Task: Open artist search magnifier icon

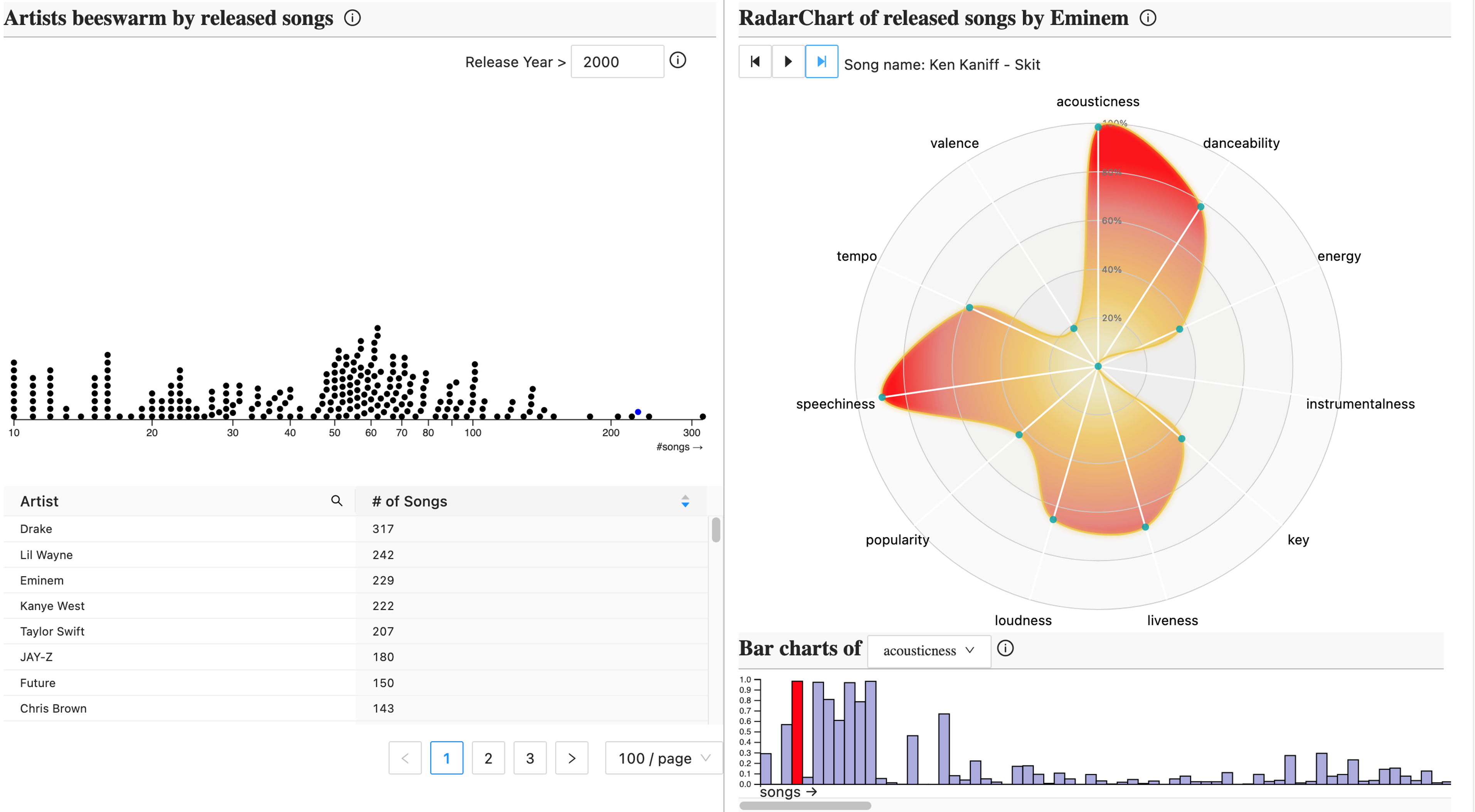Action: click(x=337, y=501)
